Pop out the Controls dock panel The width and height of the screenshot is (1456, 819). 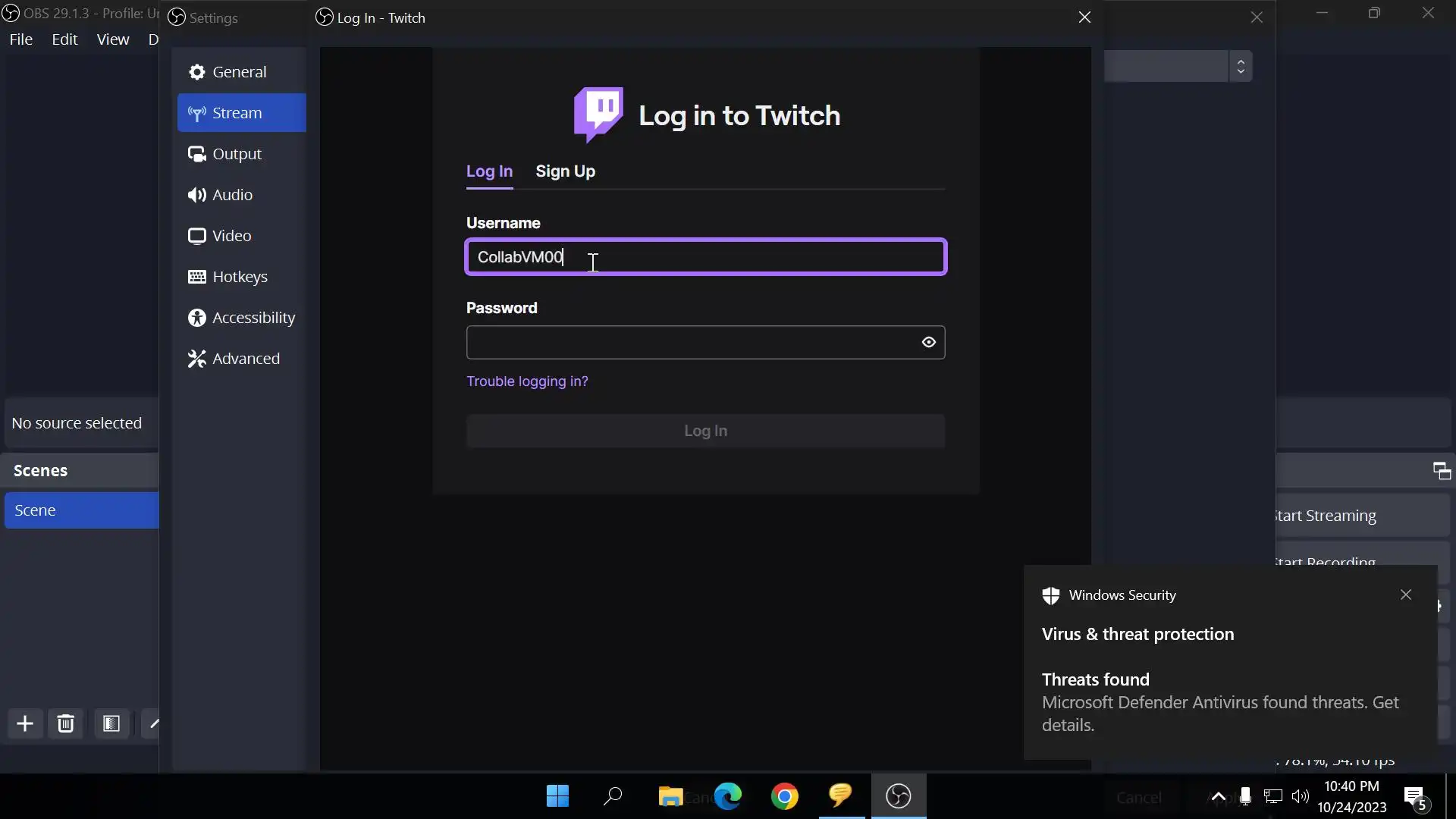click(1442, 471)
